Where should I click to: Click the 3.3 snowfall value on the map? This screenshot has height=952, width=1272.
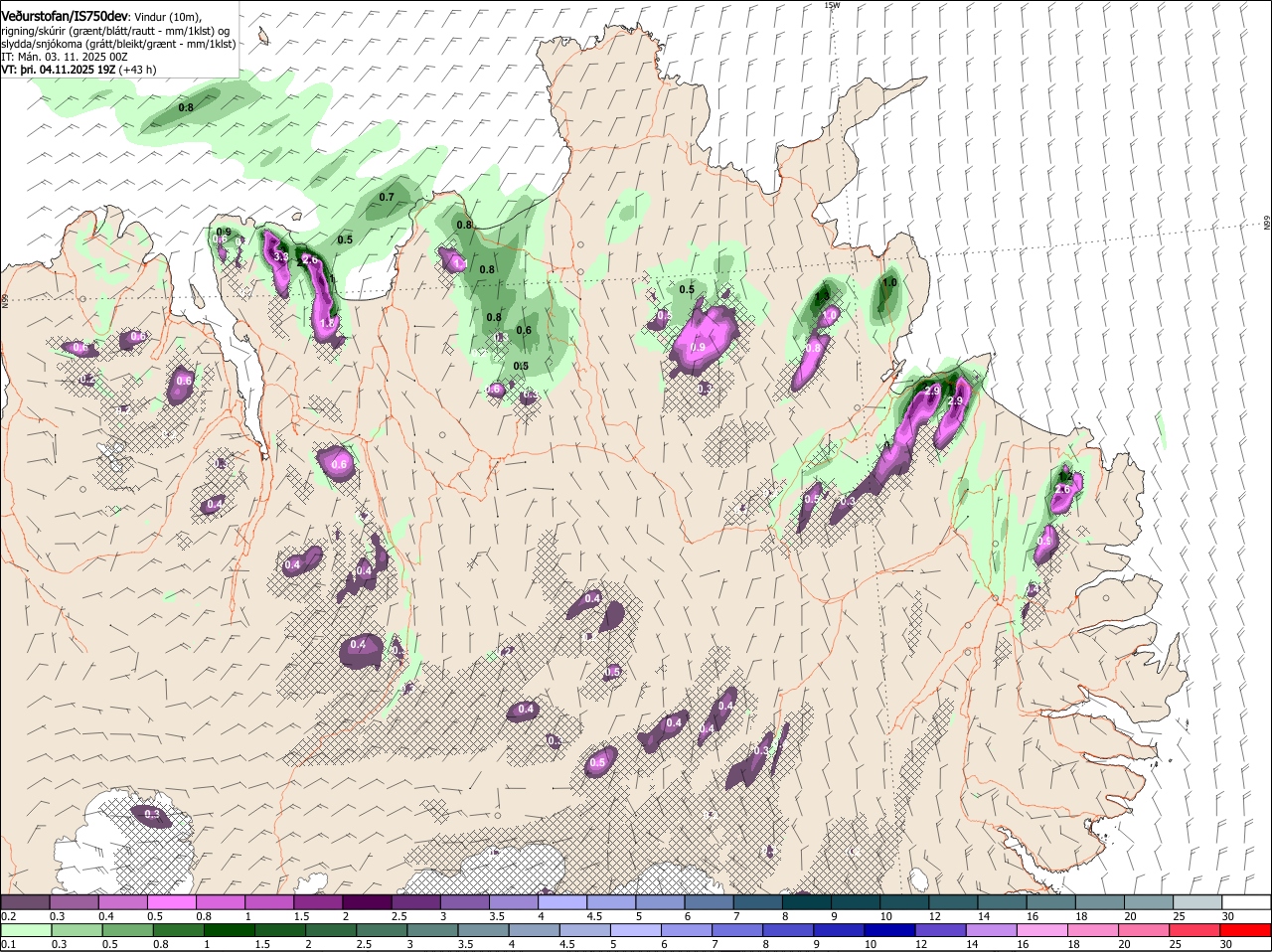[x=280, y=256]
